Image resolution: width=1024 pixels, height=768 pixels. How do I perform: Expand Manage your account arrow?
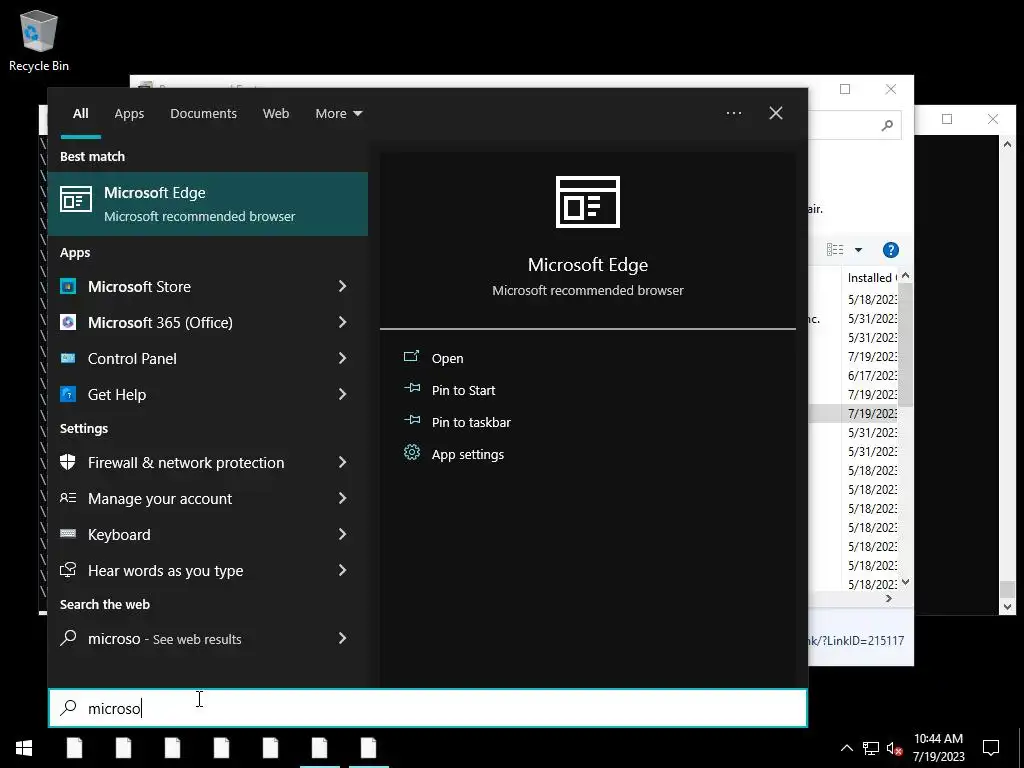[x=342, y=498]
